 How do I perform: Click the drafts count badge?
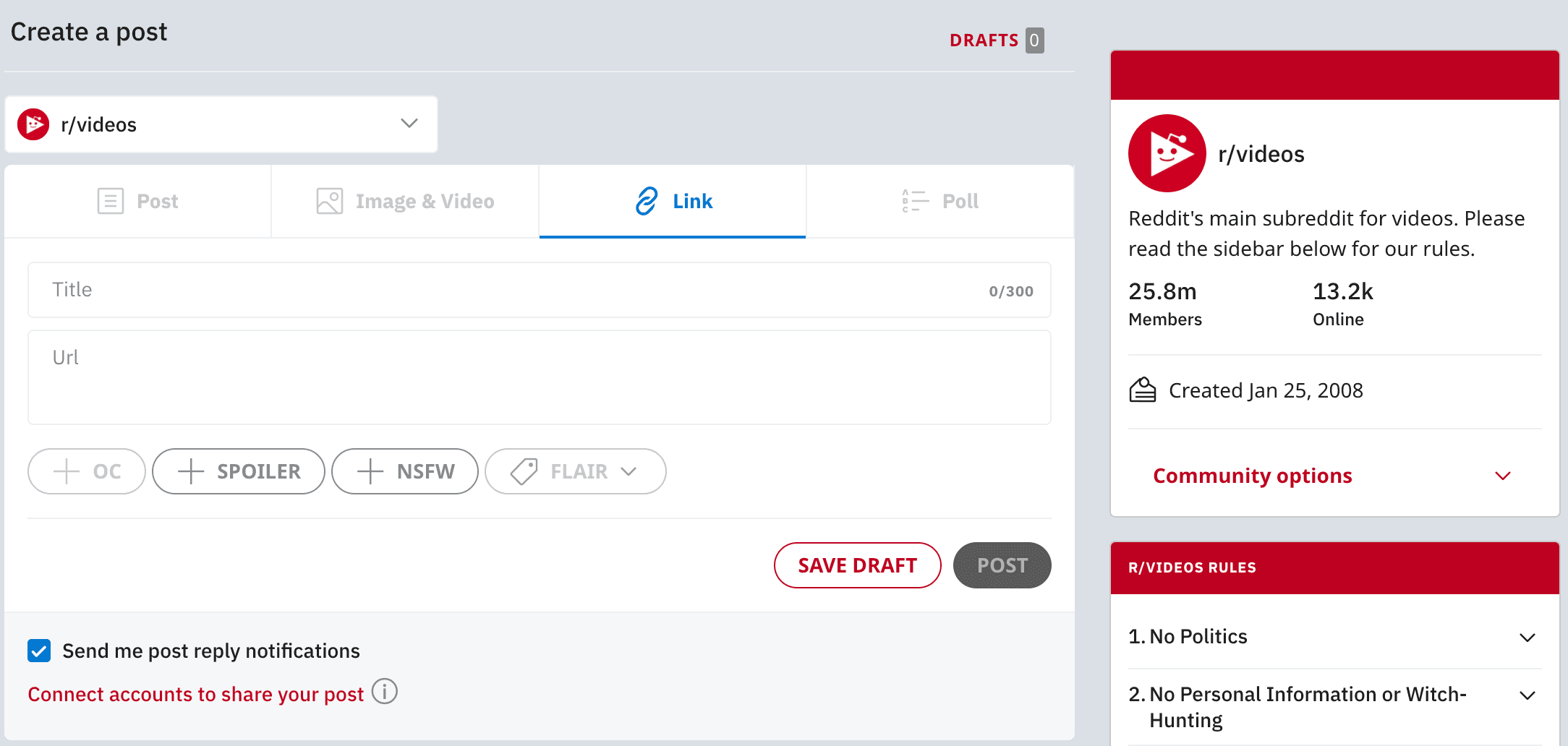pyautogui.click(x=1035, y=40)
